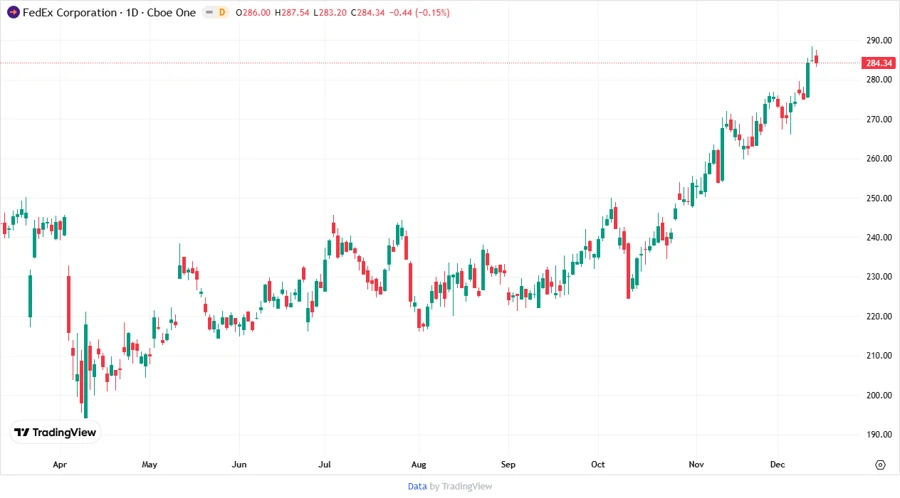This screenshot has height=498, width=900.
Task: Click the 240.00 price axis label
Action: tap(879, 237)
